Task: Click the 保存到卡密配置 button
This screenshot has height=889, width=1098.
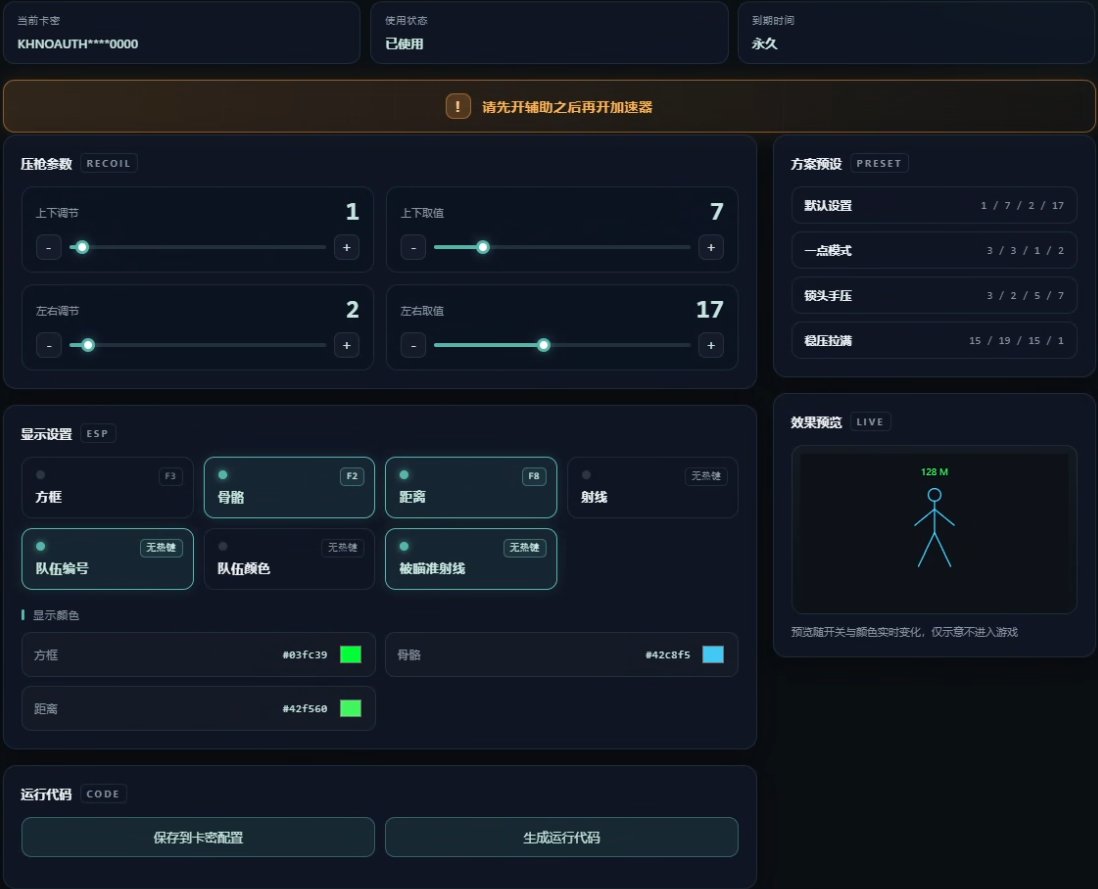Action: (x=198, y=837)
